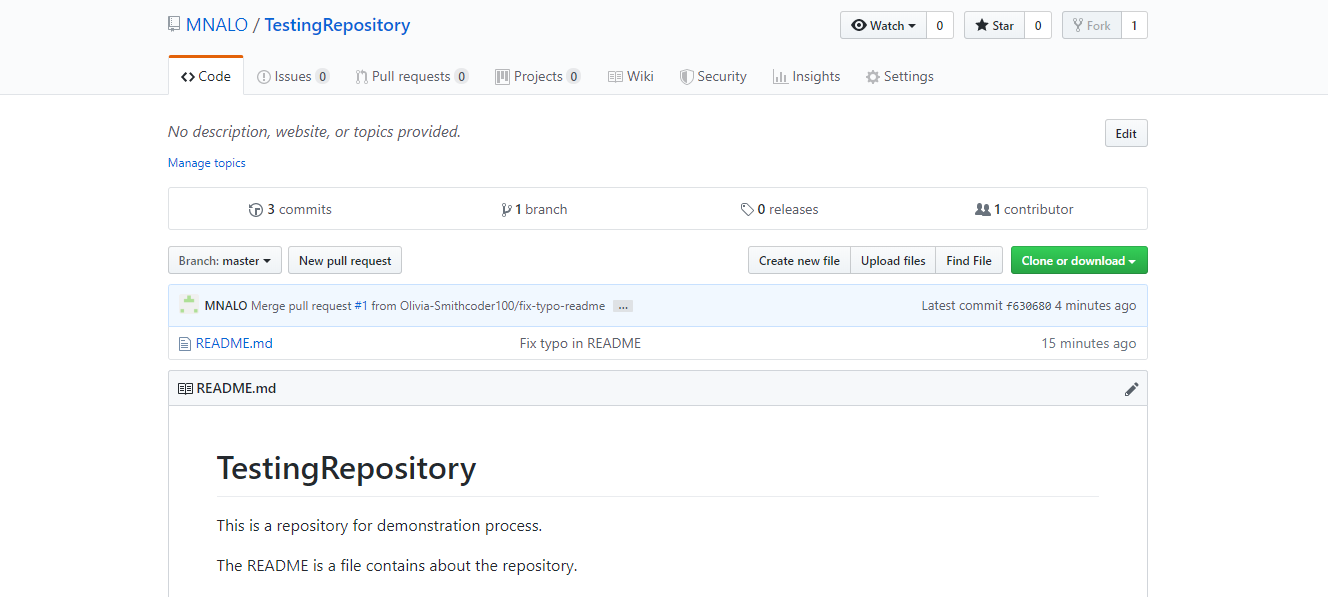Open the MNALO owner profile link
Viewport: 1328px width, 597px height.
tap(217, 25)
